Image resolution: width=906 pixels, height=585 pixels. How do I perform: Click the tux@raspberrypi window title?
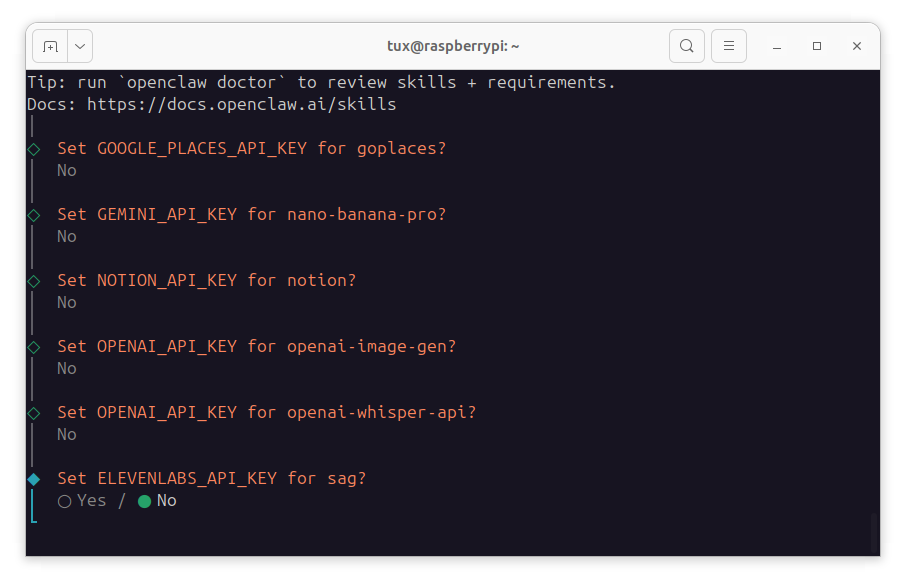click(x=453, y=46)
